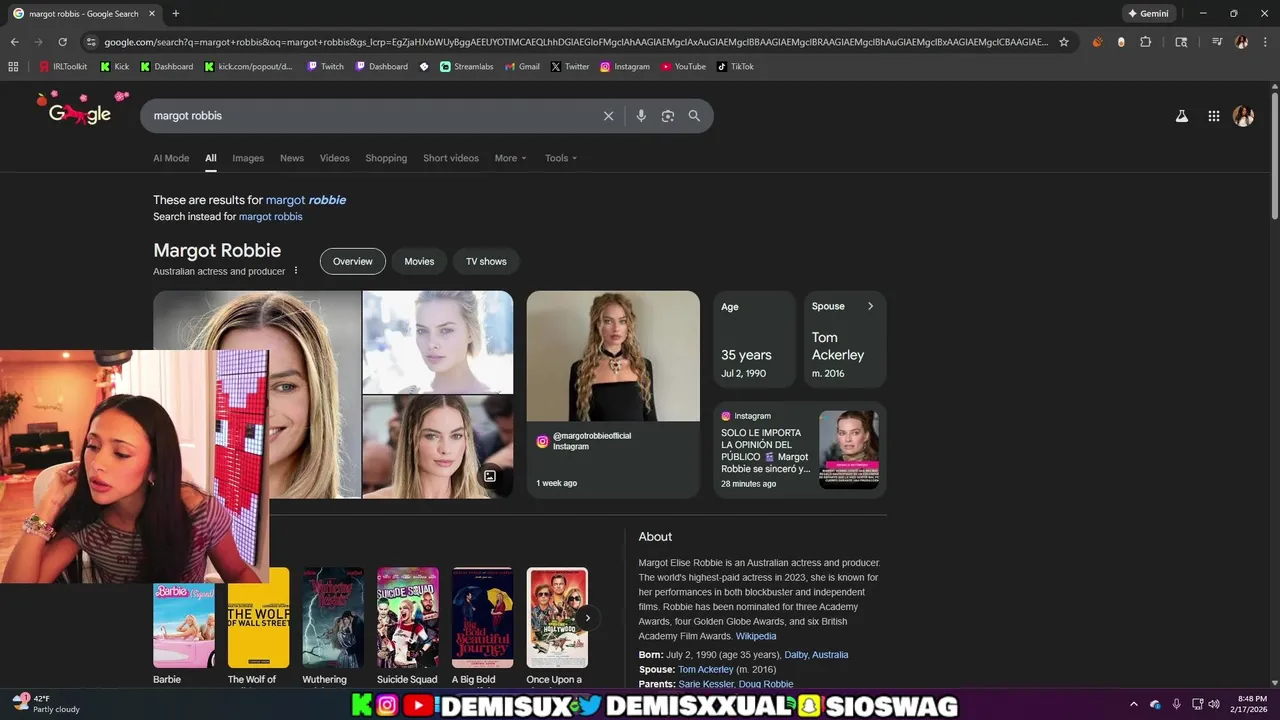Open Google account profile picture on page
The width and height of the screenshot is (1280, 720).
pyautogui.click(x=1243, y=116)
